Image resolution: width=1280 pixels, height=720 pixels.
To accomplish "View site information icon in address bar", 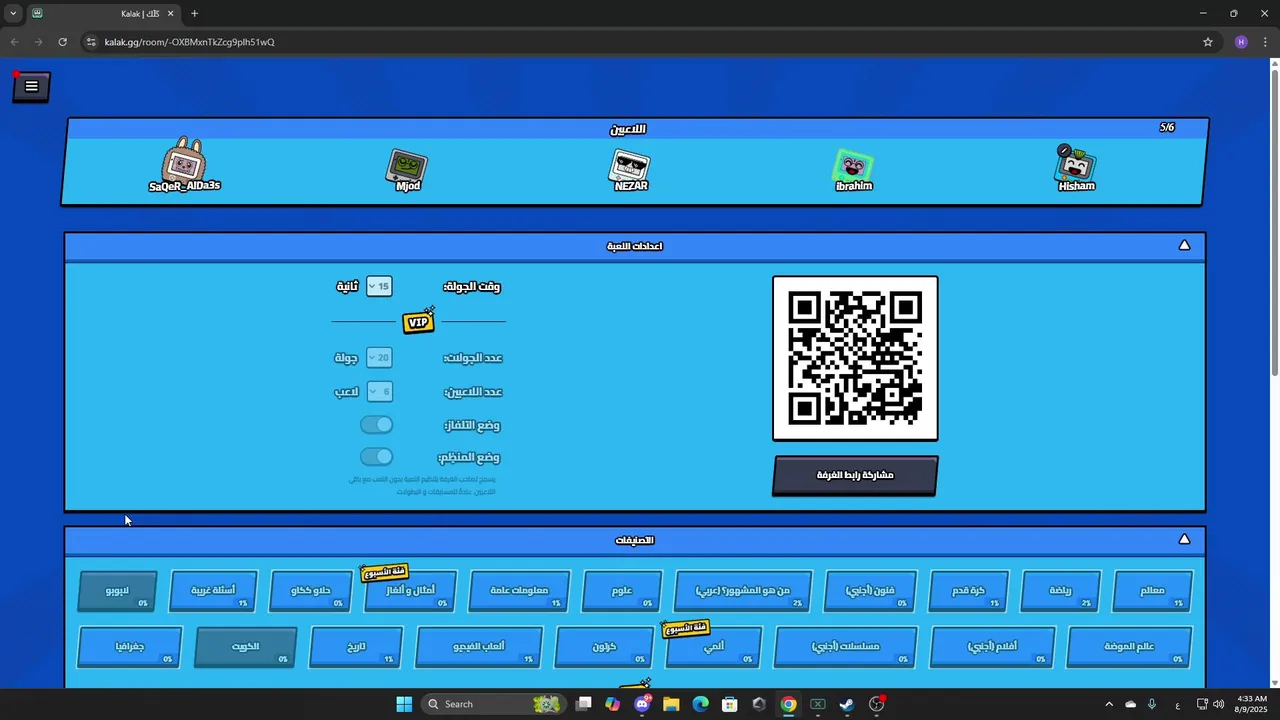I will pos(91,42).
